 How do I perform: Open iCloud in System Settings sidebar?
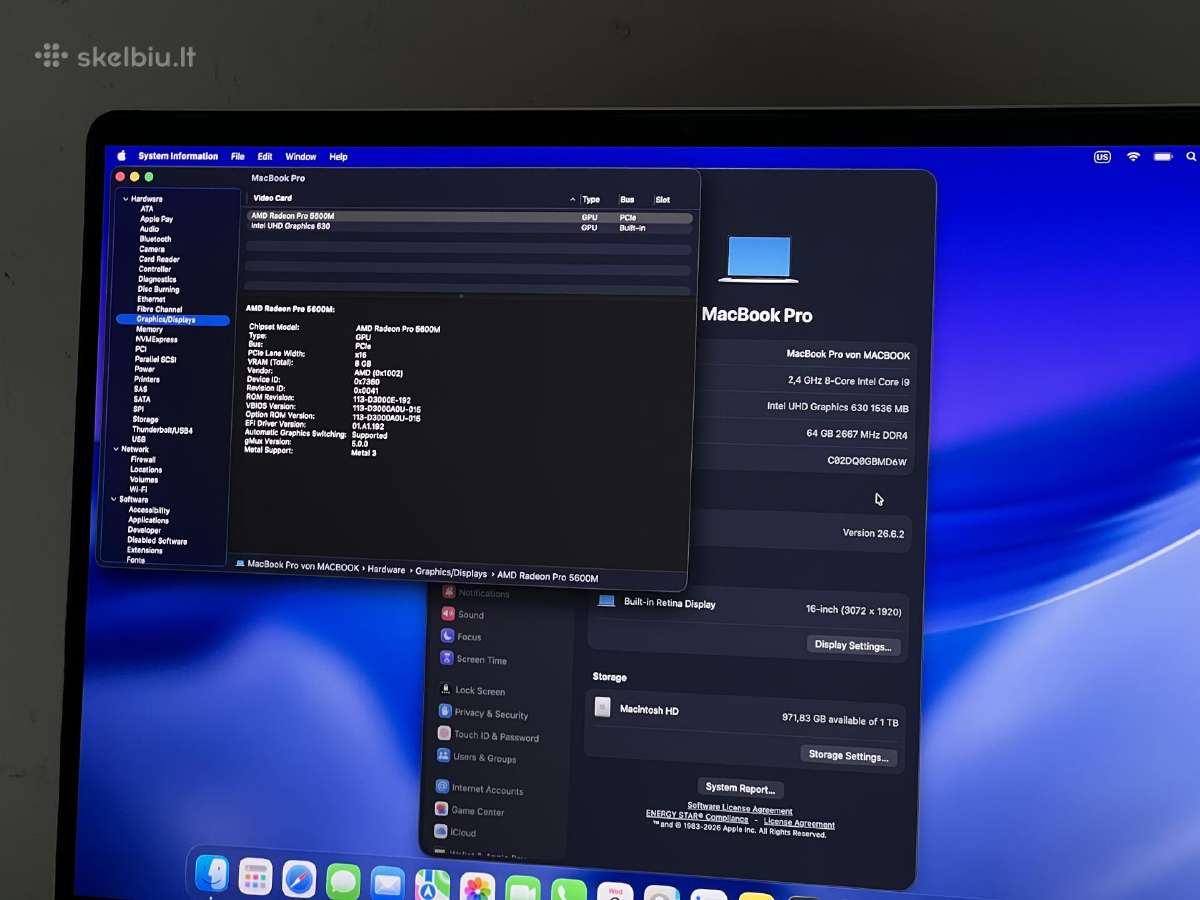coord(455,832)
